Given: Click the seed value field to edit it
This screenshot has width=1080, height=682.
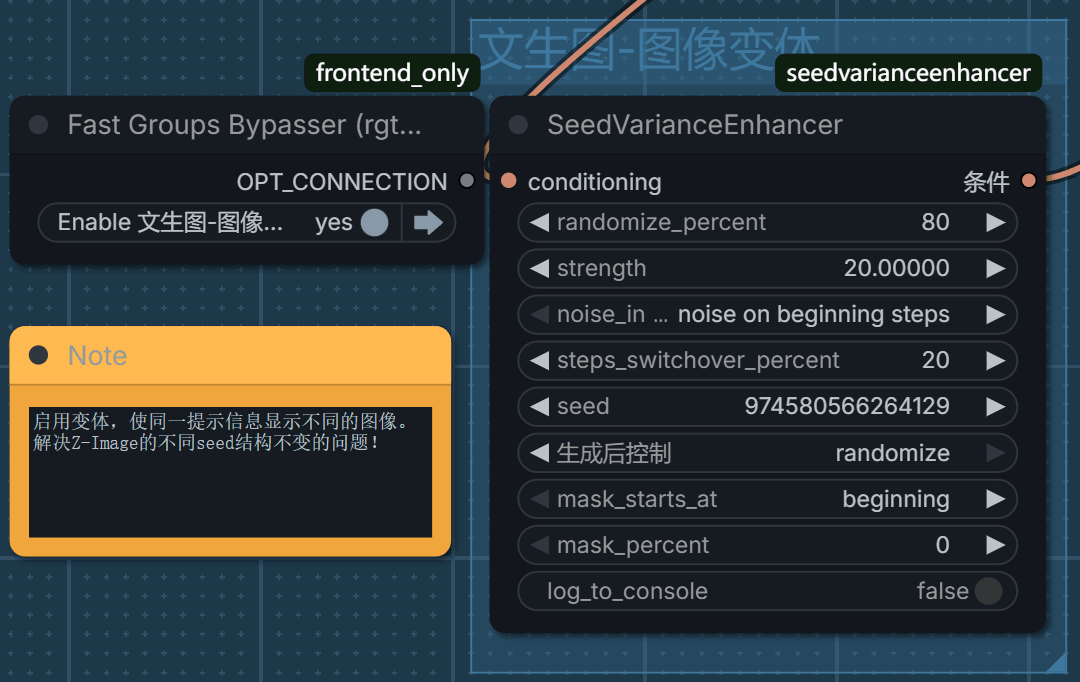Looking at the screenshot, I should click(845, 406).
